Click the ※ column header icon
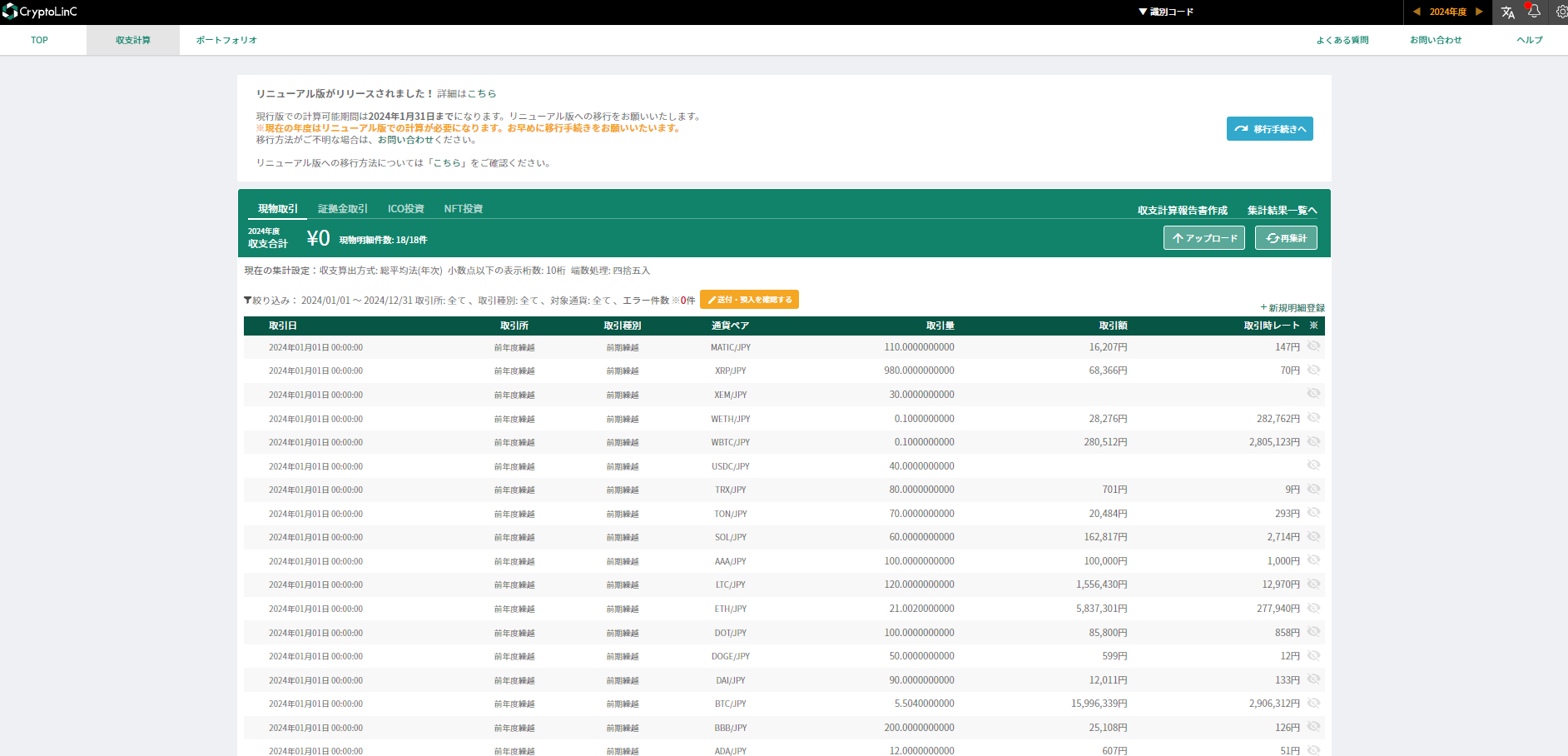 tap(1313, 326)
